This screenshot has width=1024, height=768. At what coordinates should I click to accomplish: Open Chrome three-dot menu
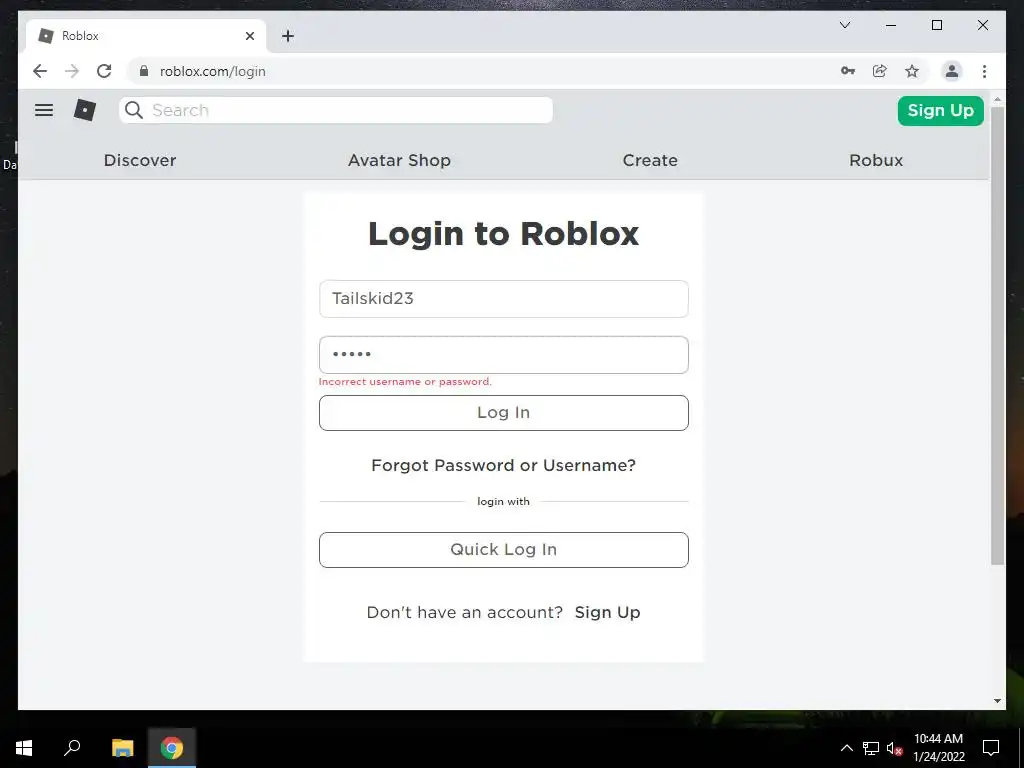pyautogui.click(x=984, y=71)
